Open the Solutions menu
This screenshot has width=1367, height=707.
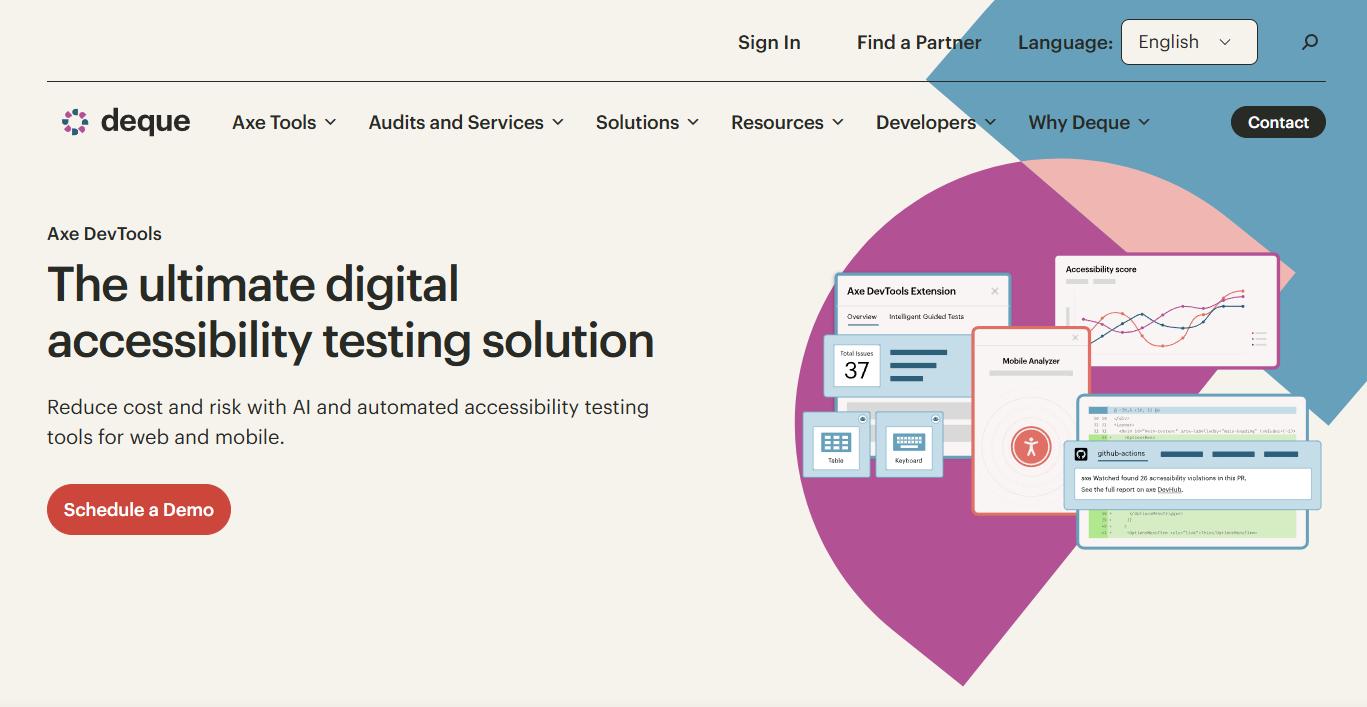[x=647, y=122]
